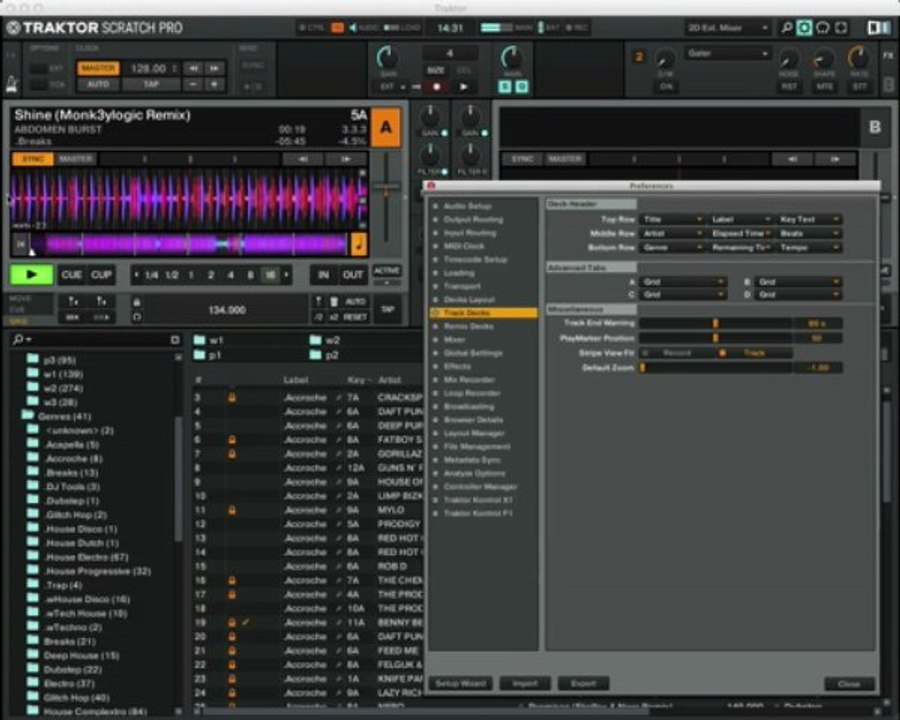This screenshot has height=720, width=900.
Task: Open the search magnifier in the header
Action: click(x=787, y=28)
